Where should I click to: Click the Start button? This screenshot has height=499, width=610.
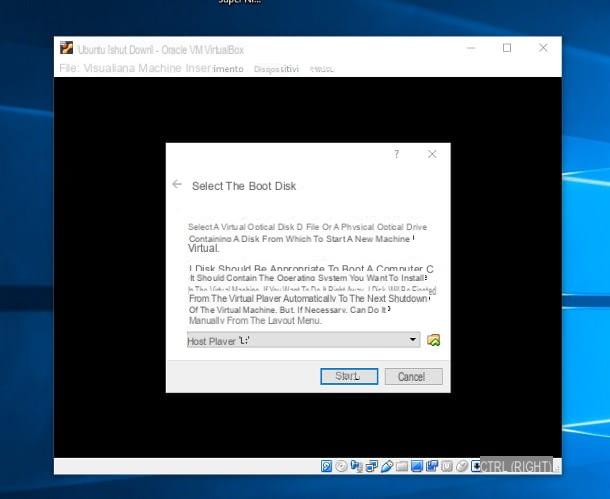coord(349,376)
